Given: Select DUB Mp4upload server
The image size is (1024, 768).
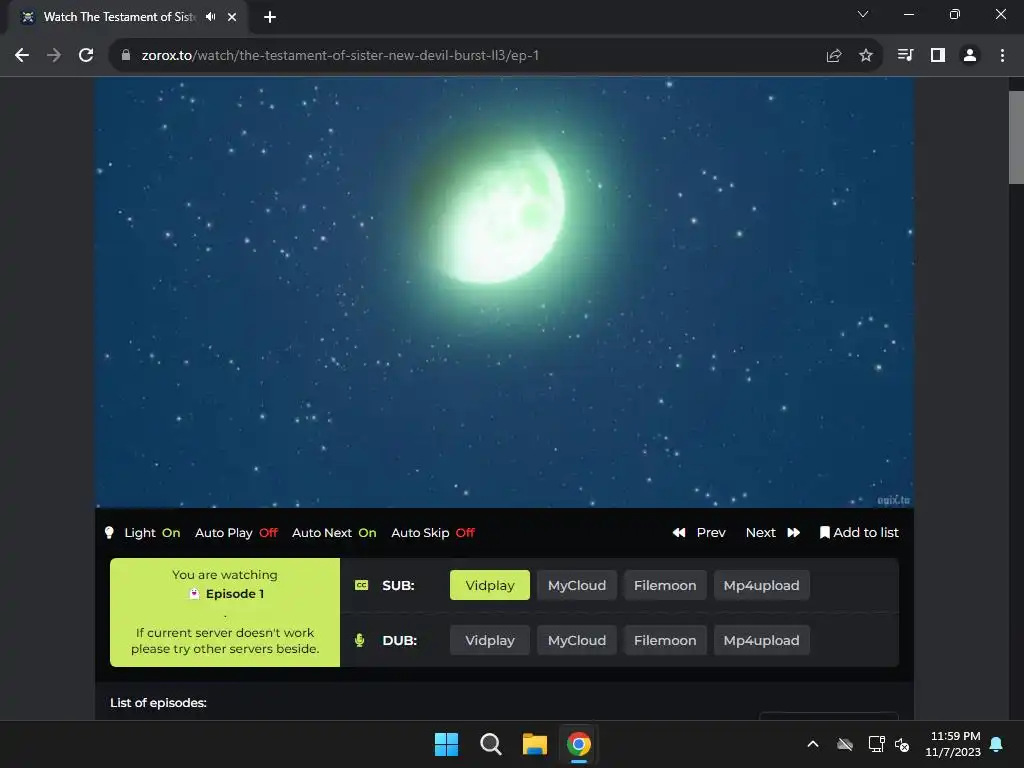Looking at the screenshot, I should point(761,640).
